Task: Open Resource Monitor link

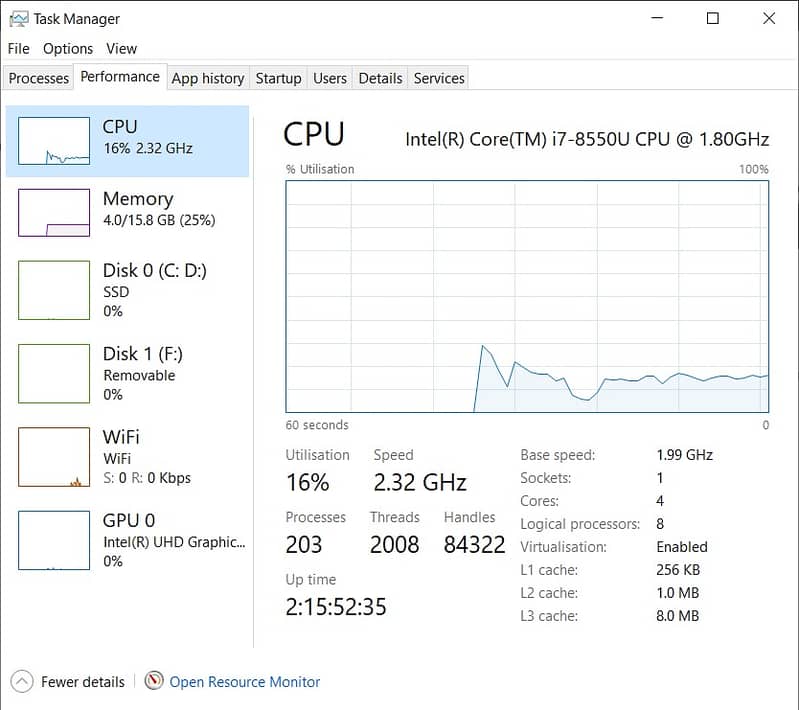Action: [245, 682]
